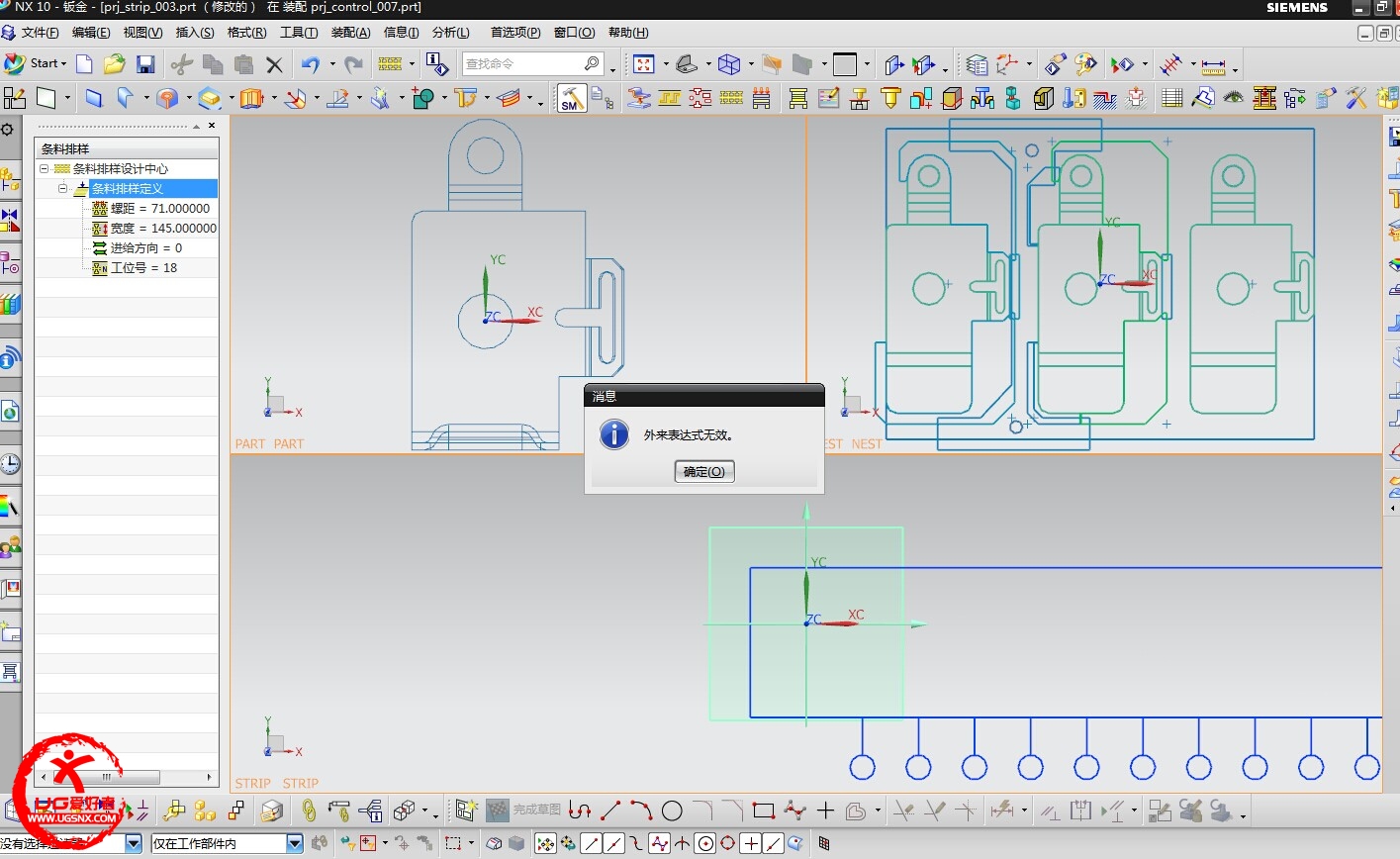This screenshot has height=859, width=1400.
Task: Open the settings gear on resource bar
Action: click(8, 130)
